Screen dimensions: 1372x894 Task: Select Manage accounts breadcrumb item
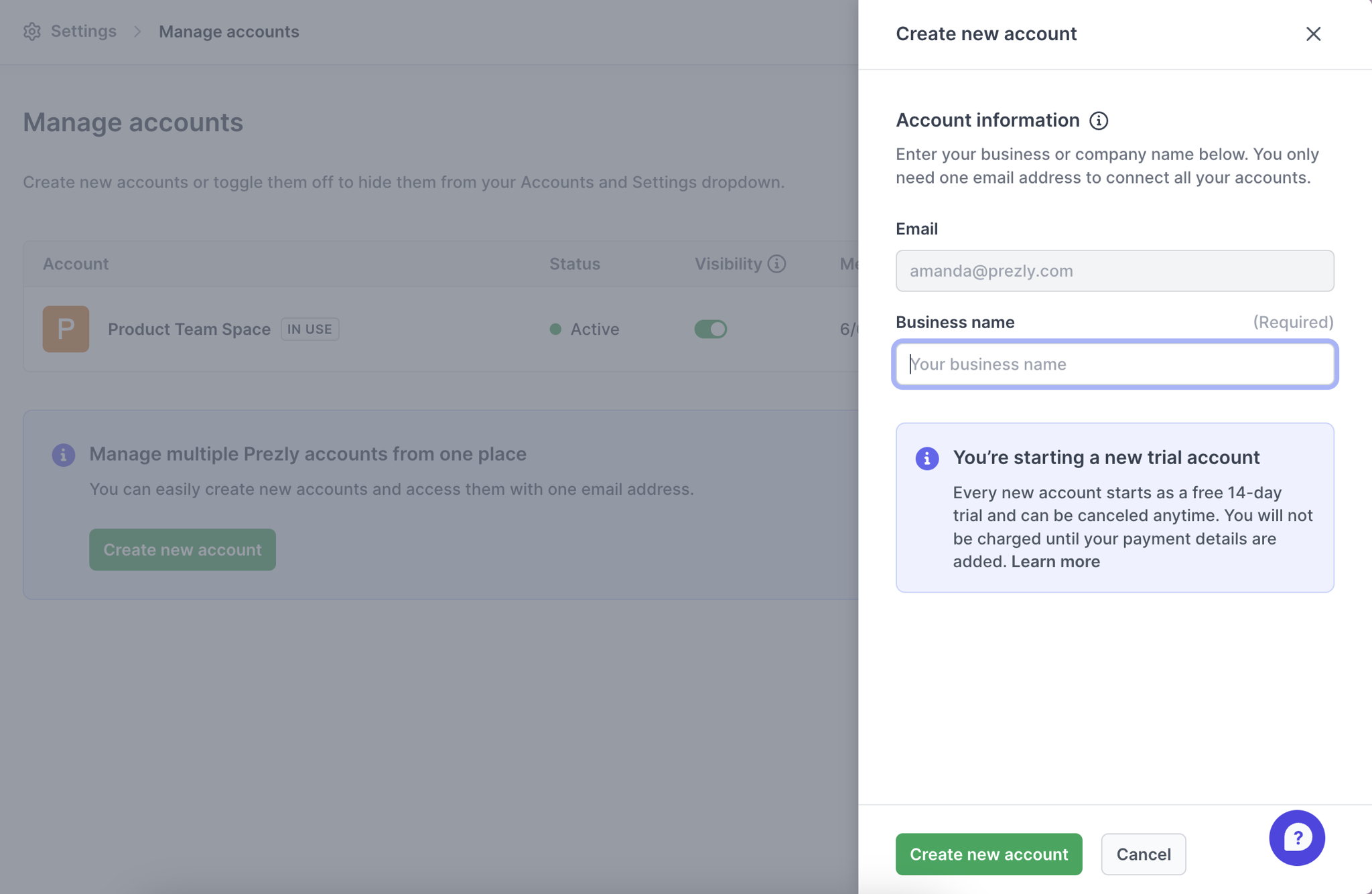pyautogui.click(x=228, y=31)
